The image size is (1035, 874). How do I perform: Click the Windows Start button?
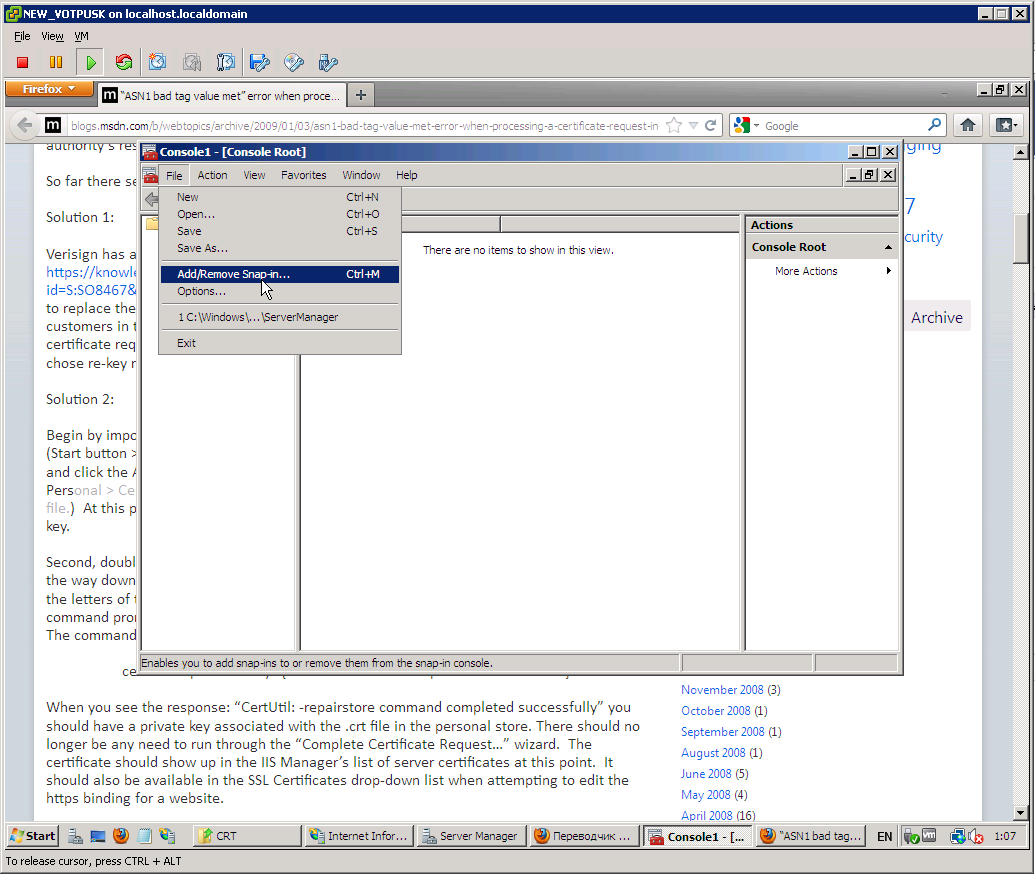click(x=32, y=836)
